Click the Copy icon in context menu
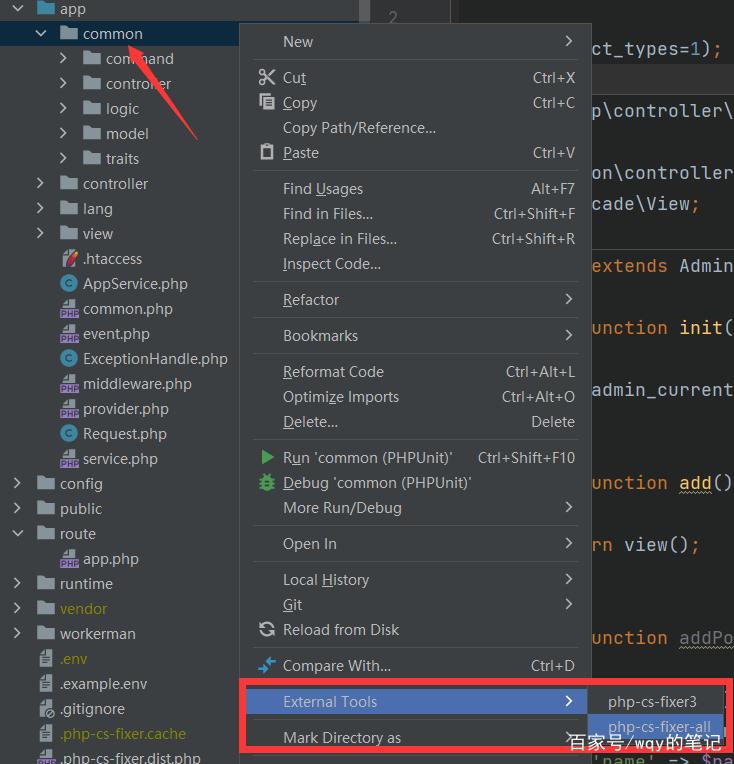734x764 pixels. coord(267,102)
